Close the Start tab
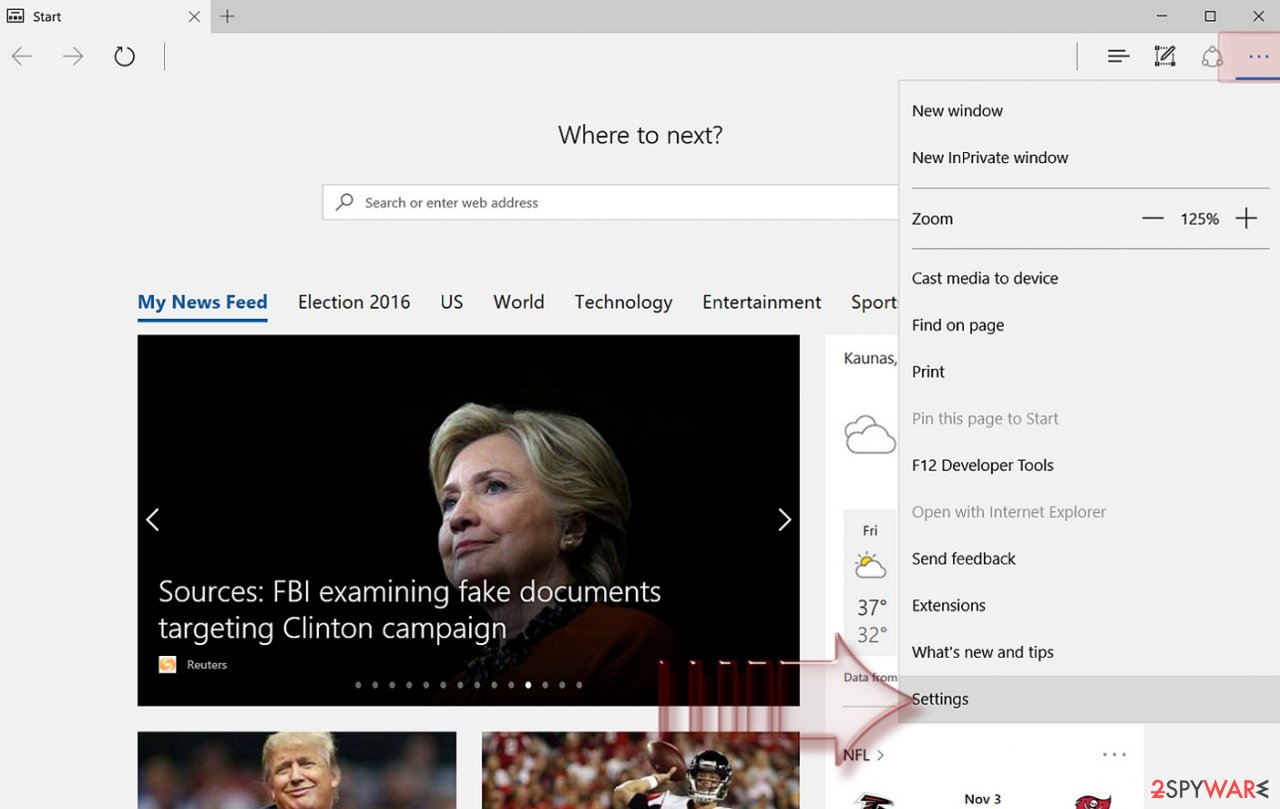This screenshot has height=809, width=1280. 194,17
